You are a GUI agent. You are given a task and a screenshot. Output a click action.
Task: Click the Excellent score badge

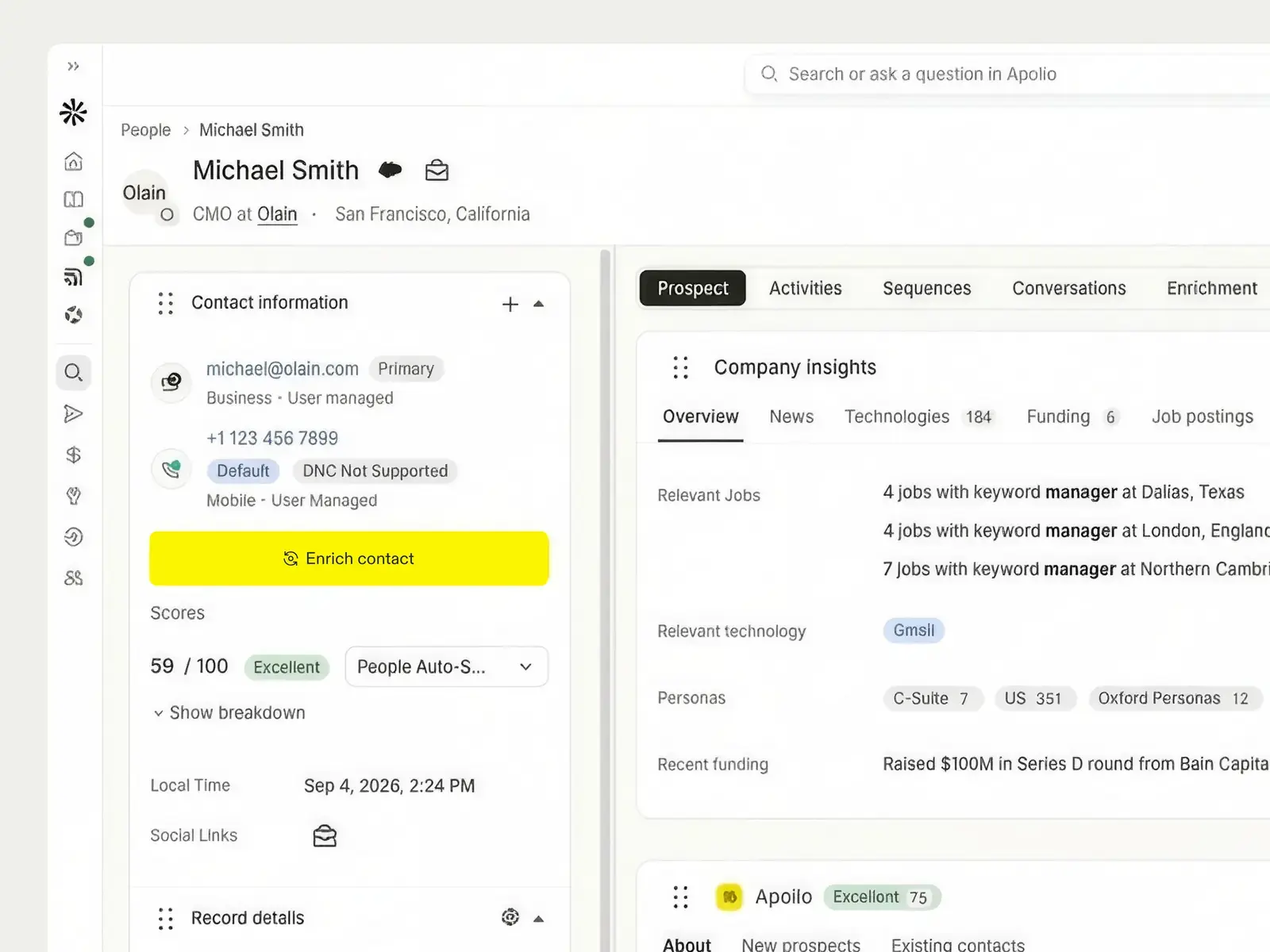click(287, 667)
